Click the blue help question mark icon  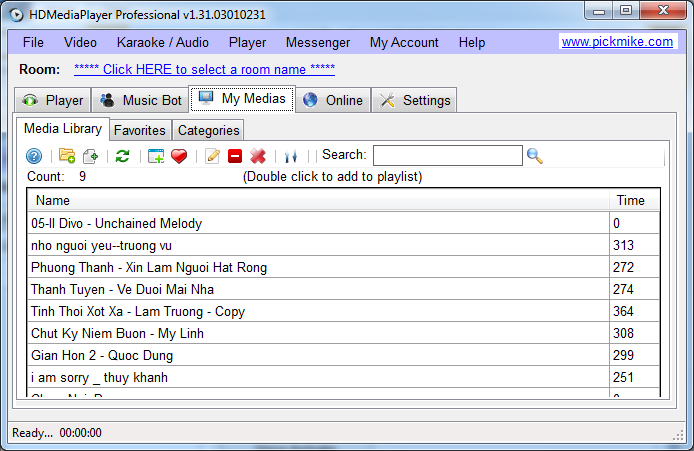tap(34, 156)
